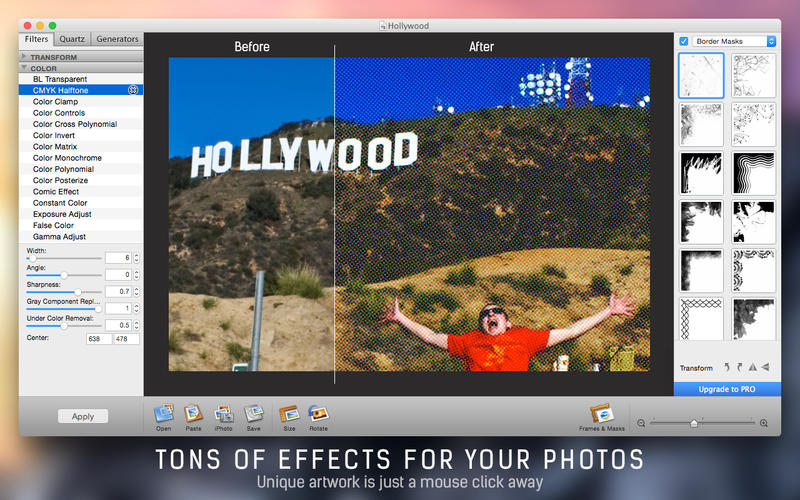Viewport: 800px width, 500px height.
Task: Select the Comic Effect filter
Action: pos(56,192)
